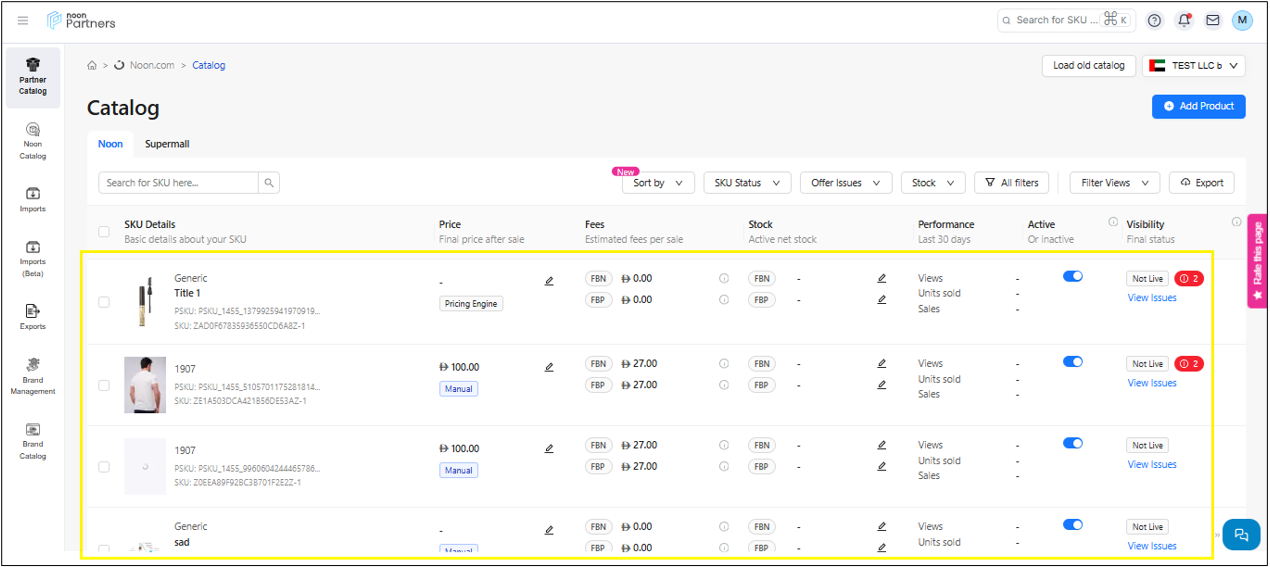Open Brand Management in the sidebar
The image size is (1270, 567).
32,376
